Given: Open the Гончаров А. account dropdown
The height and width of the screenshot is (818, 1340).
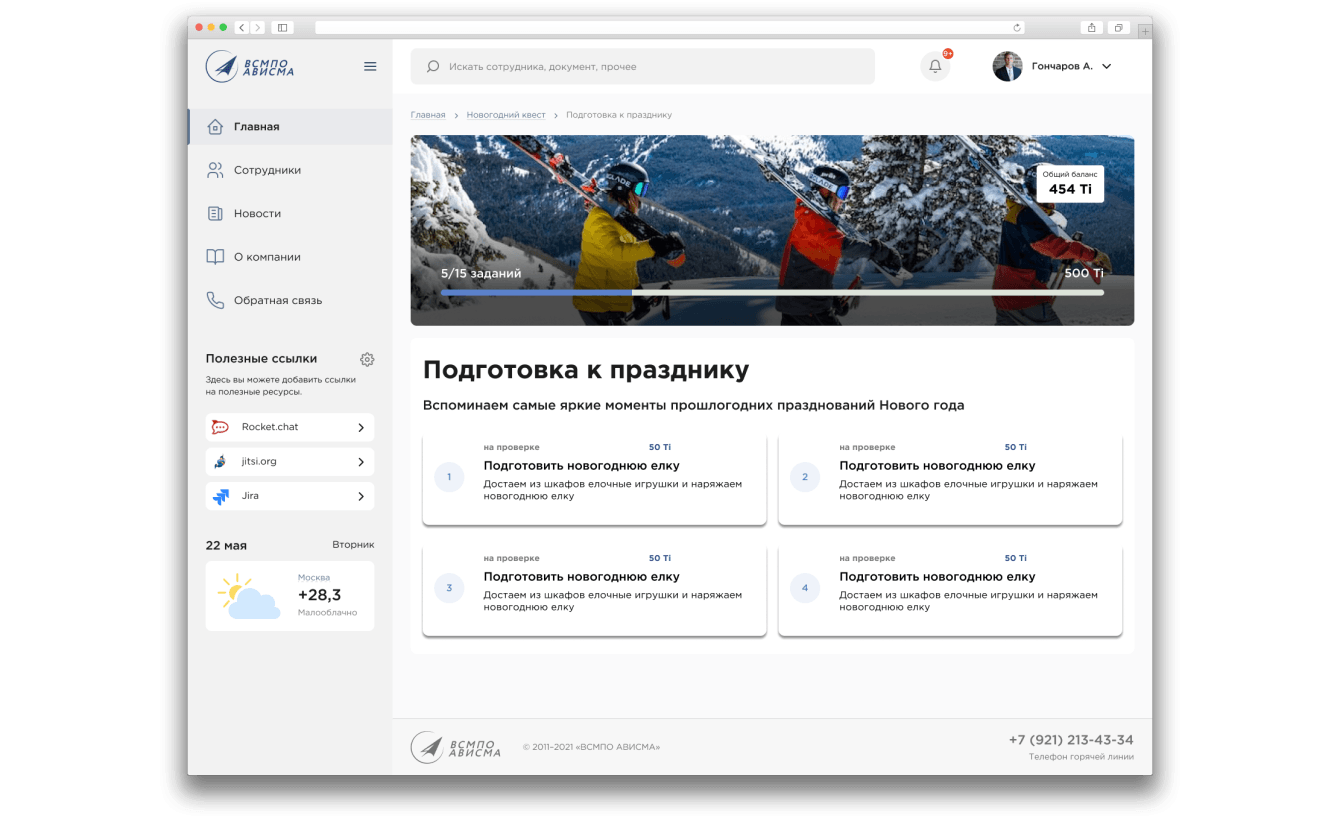Looking at the screenshot, I should pyautogui.click(x=1053, y=66).
